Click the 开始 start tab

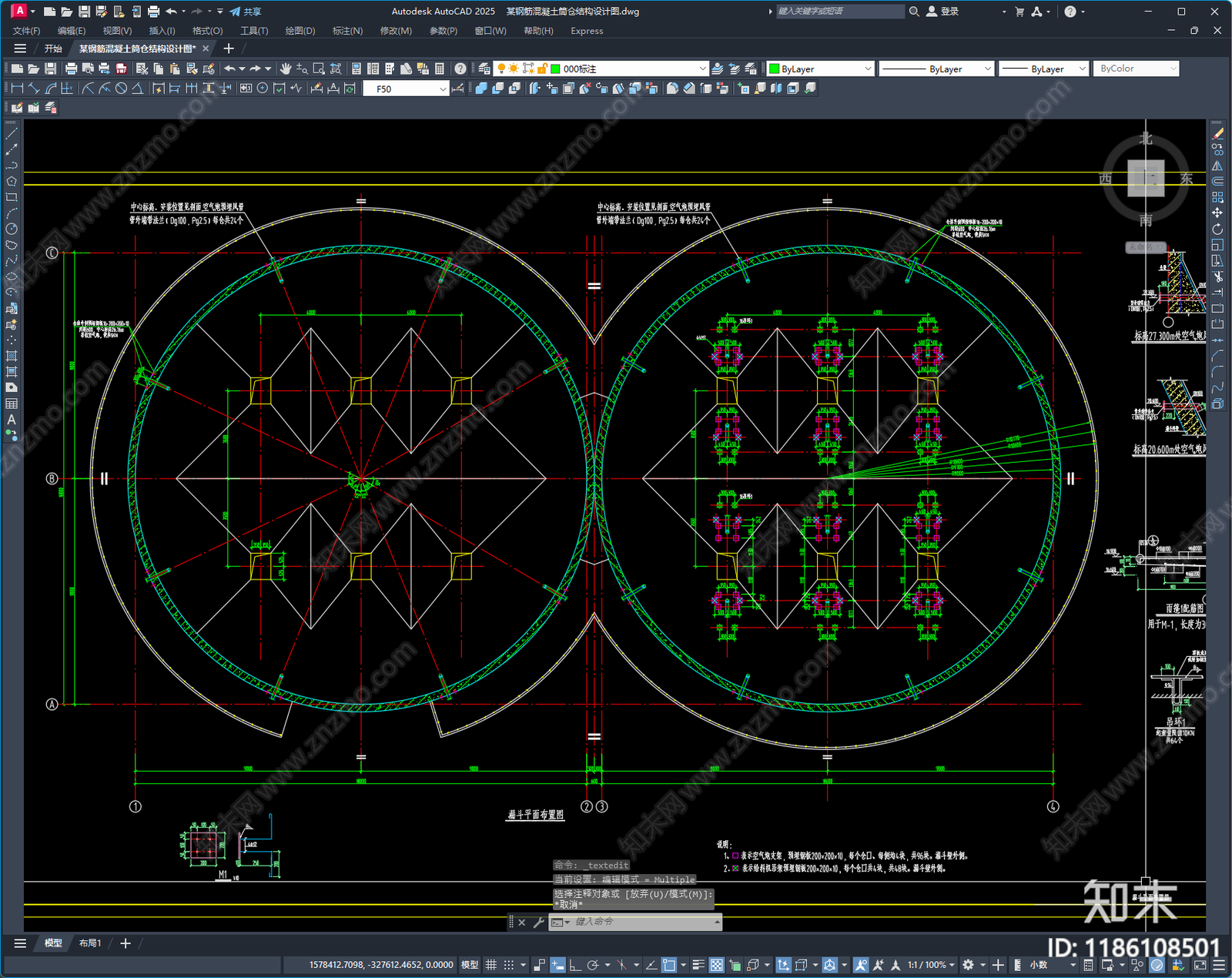pos(53,49)
